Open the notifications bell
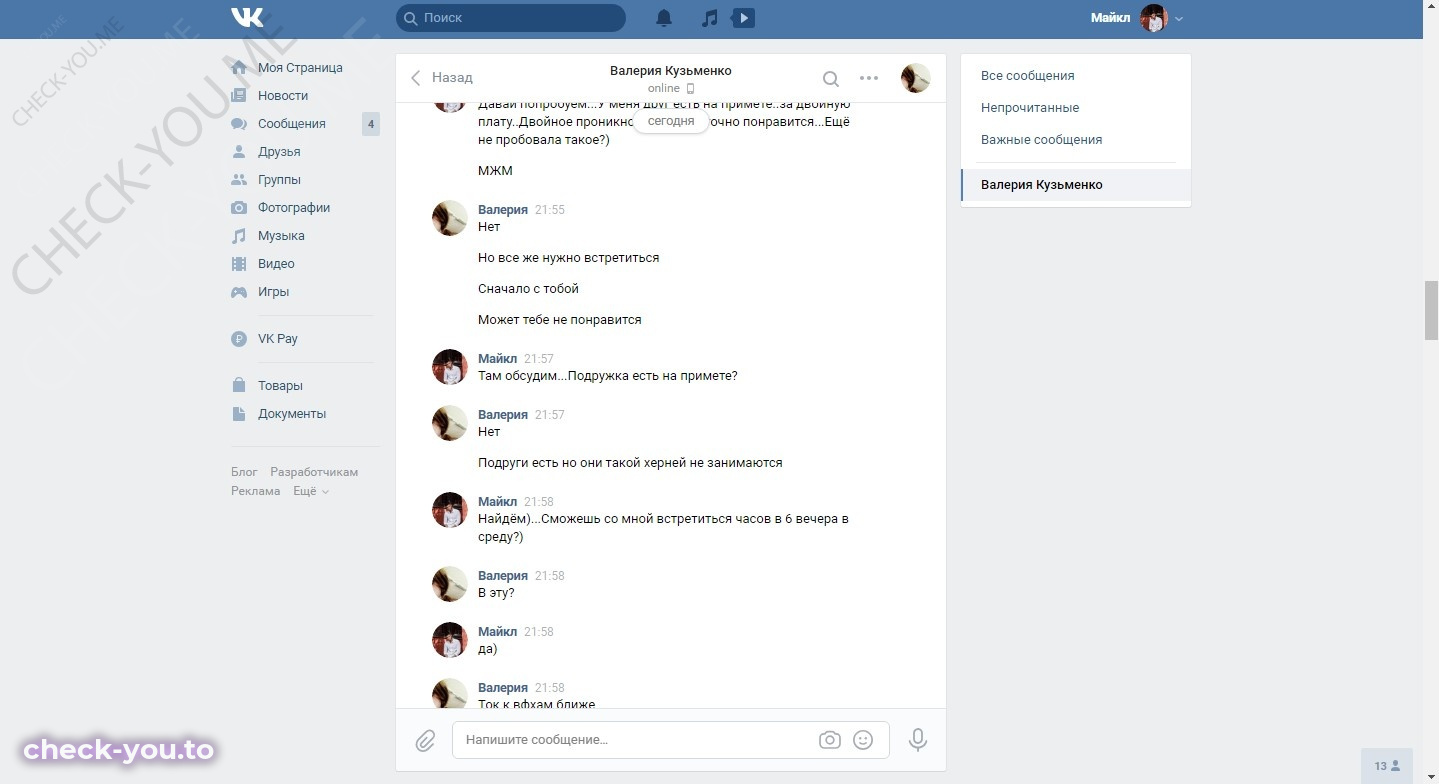Screen dimensions: 1439x784 click(x=664, y=18)
